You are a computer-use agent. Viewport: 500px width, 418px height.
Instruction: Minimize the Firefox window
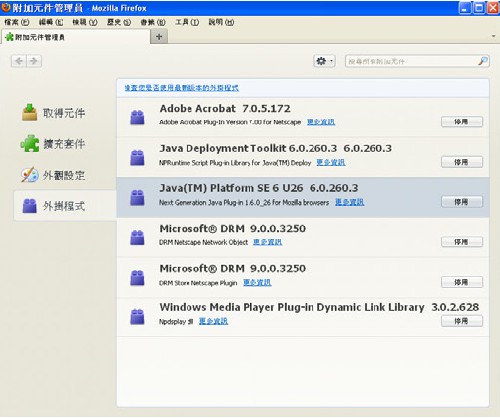(465, 8)
